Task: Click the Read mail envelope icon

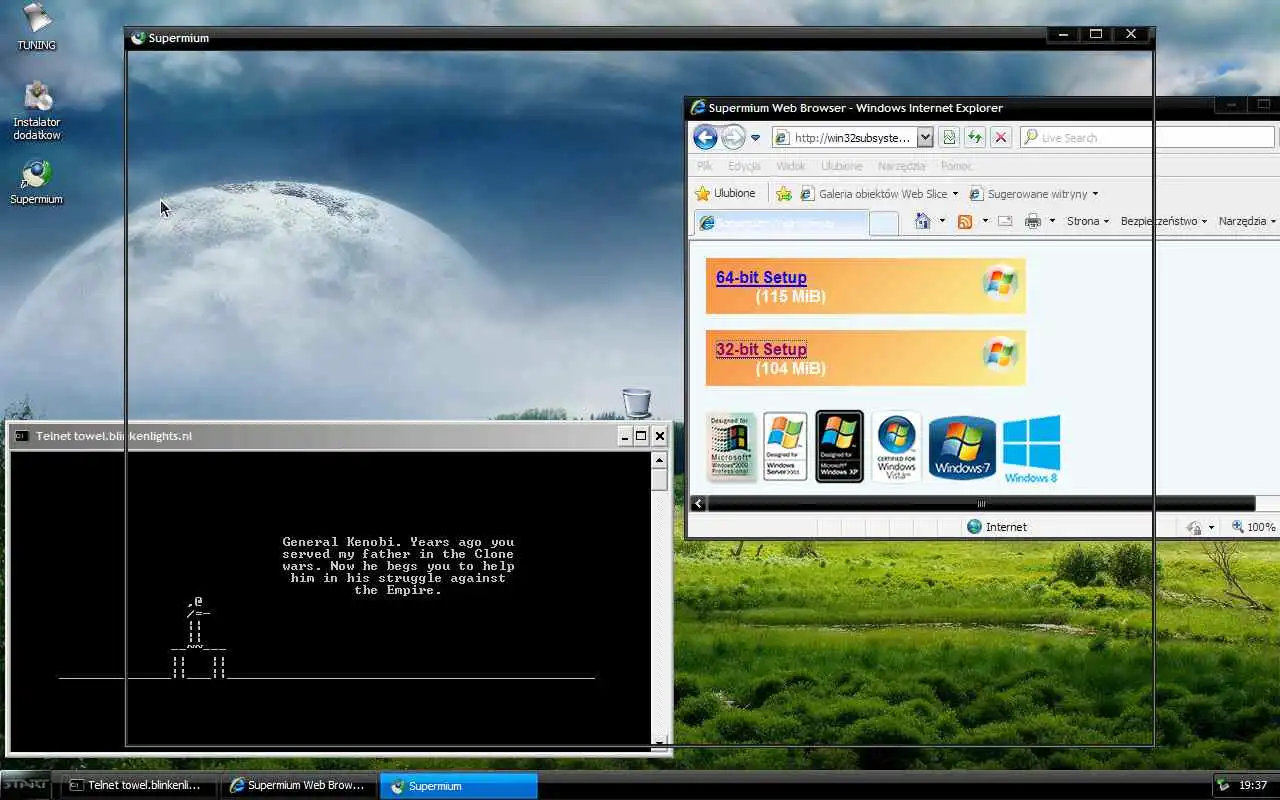Action: point(1005,221)
